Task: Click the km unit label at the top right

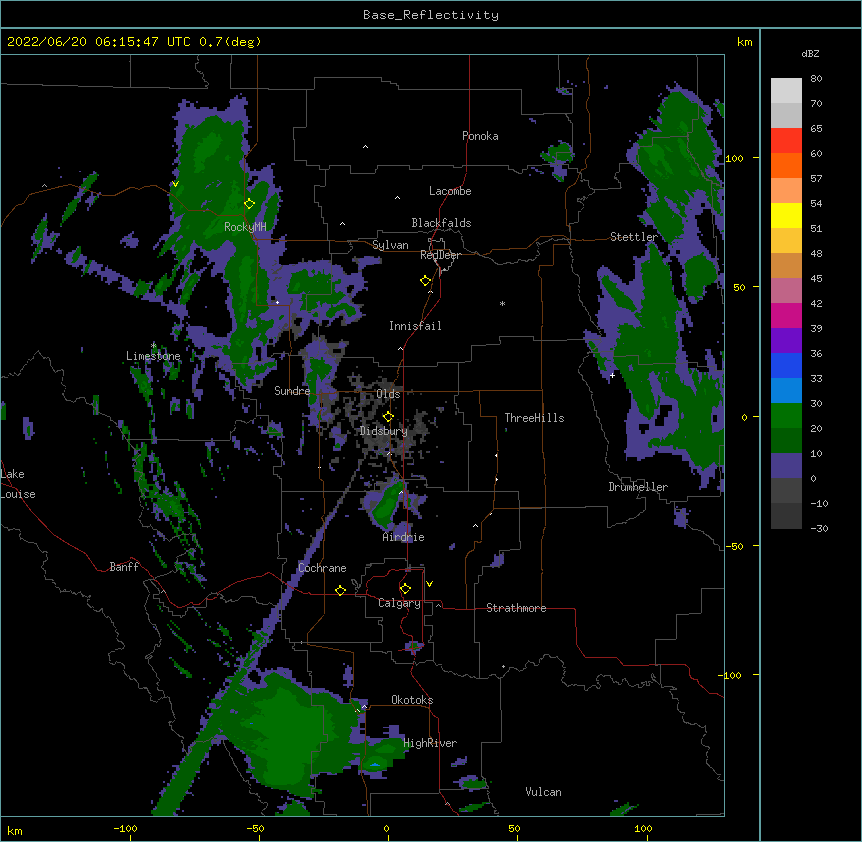Action: tap(745, 42)
